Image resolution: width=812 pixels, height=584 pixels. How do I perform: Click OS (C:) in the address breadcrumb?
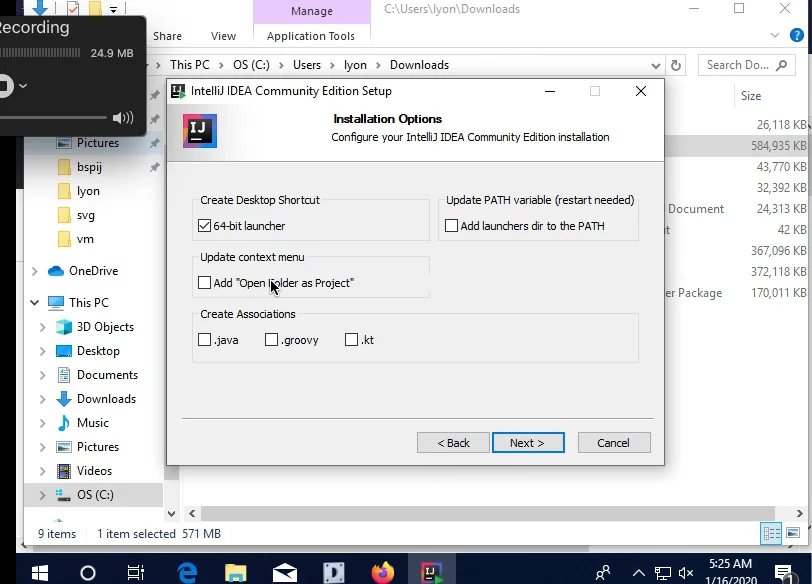pos(251,65)
